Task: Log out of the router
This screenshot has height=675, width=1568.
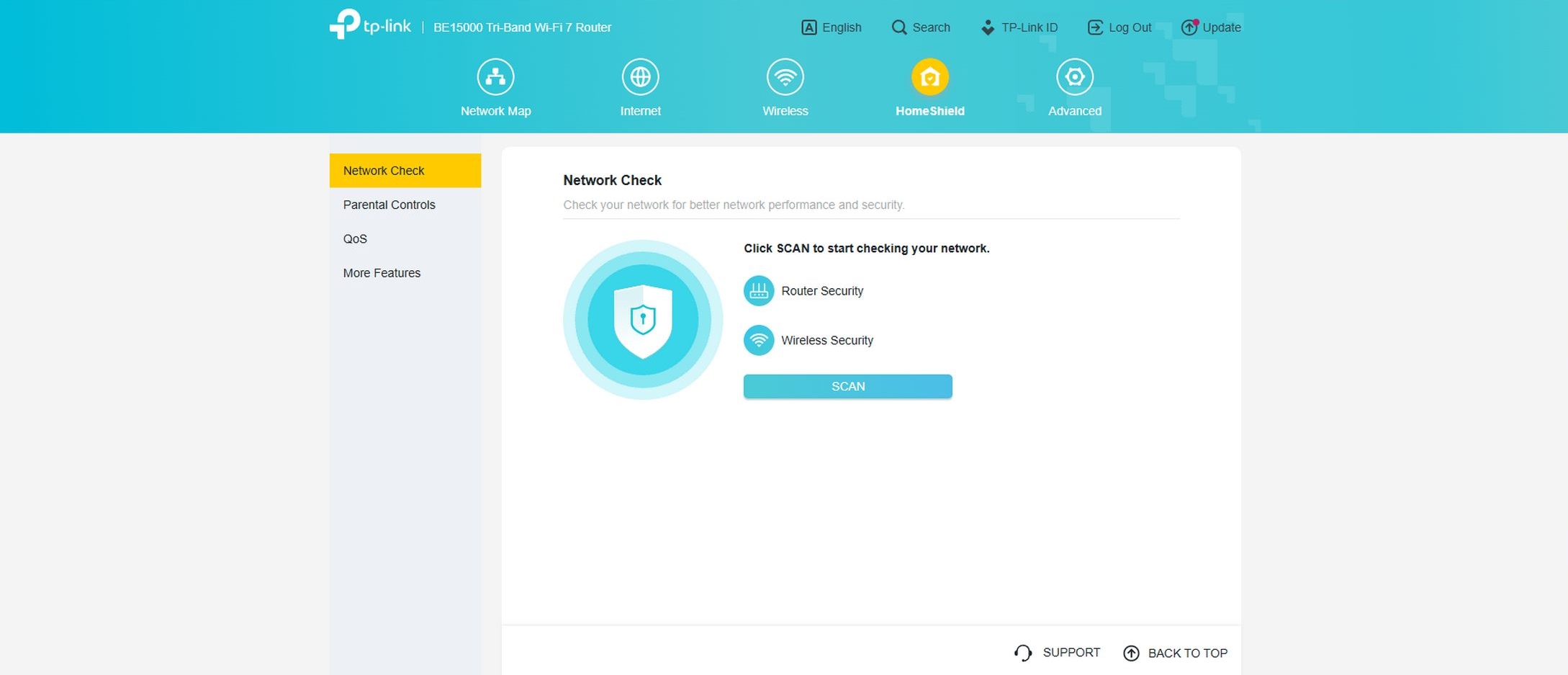Action: click(x=1119, y=27)
